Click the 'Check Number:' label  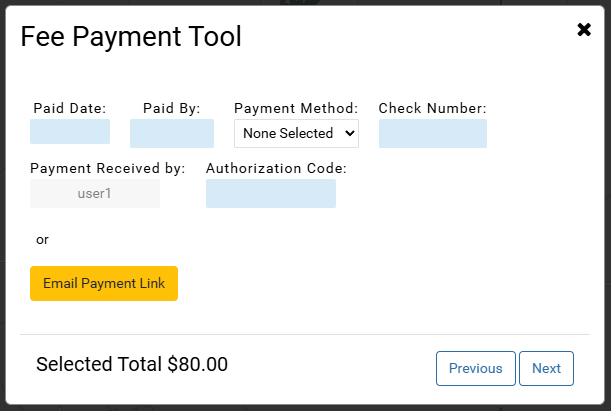point(432,108)
